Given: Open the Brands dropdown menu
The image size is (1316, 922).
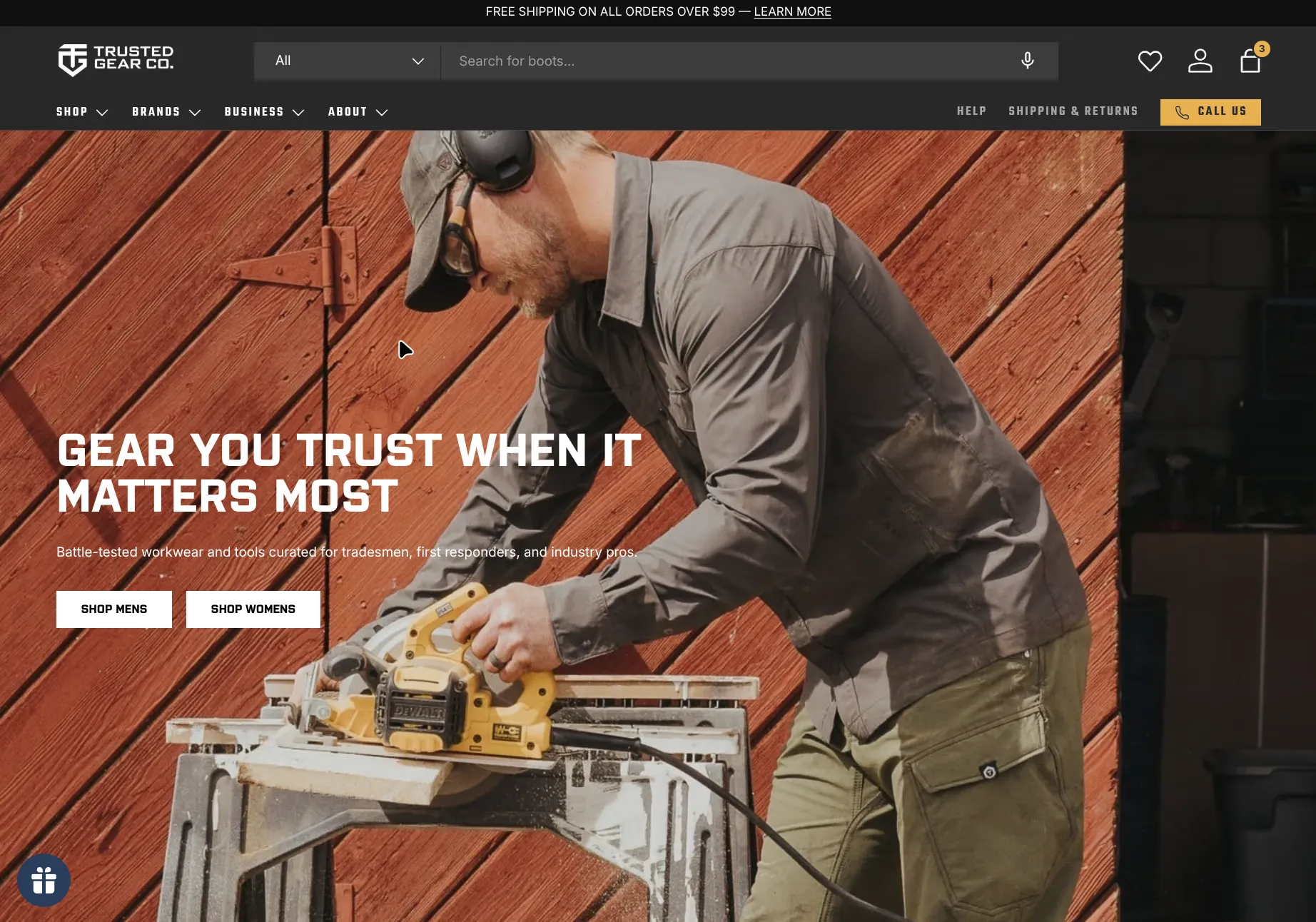Looking at the screenshot, I should click(x=166, y=112).
